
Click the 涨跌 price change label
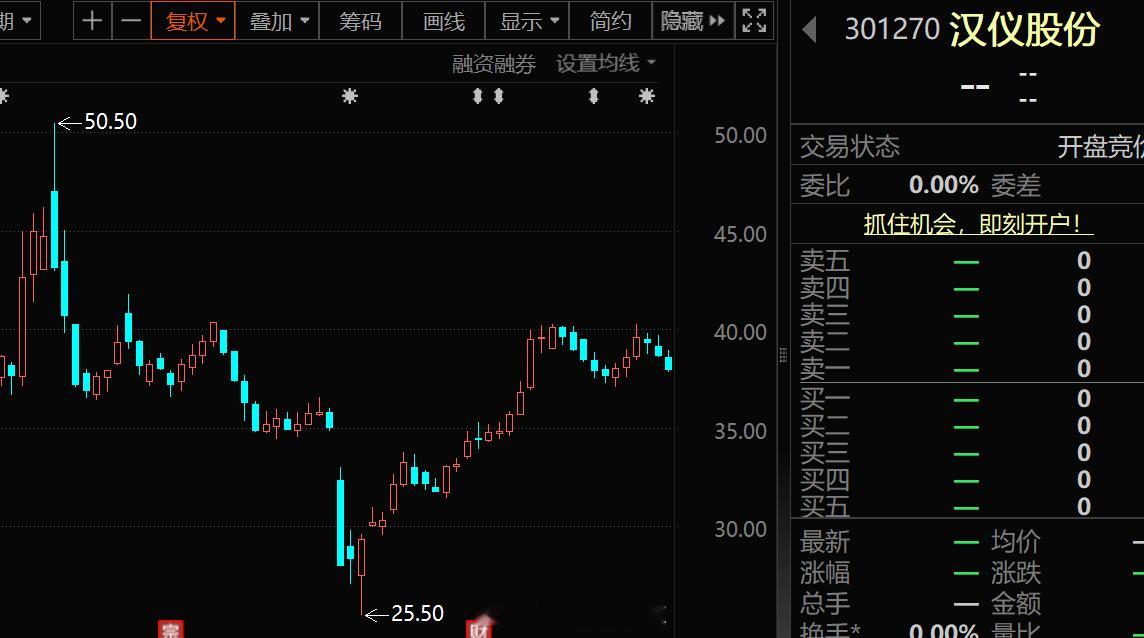(x=1016, y=573)
